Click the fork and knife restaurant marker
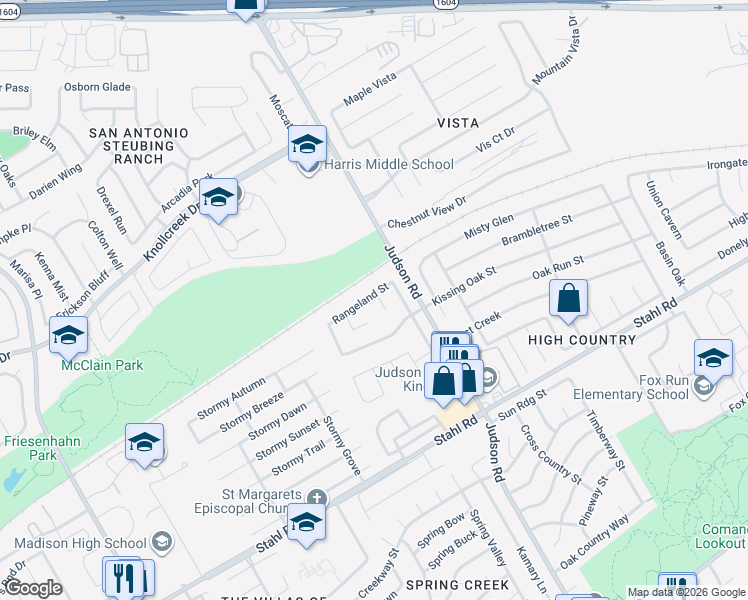 pyautogui.click(x=124, y=578)
